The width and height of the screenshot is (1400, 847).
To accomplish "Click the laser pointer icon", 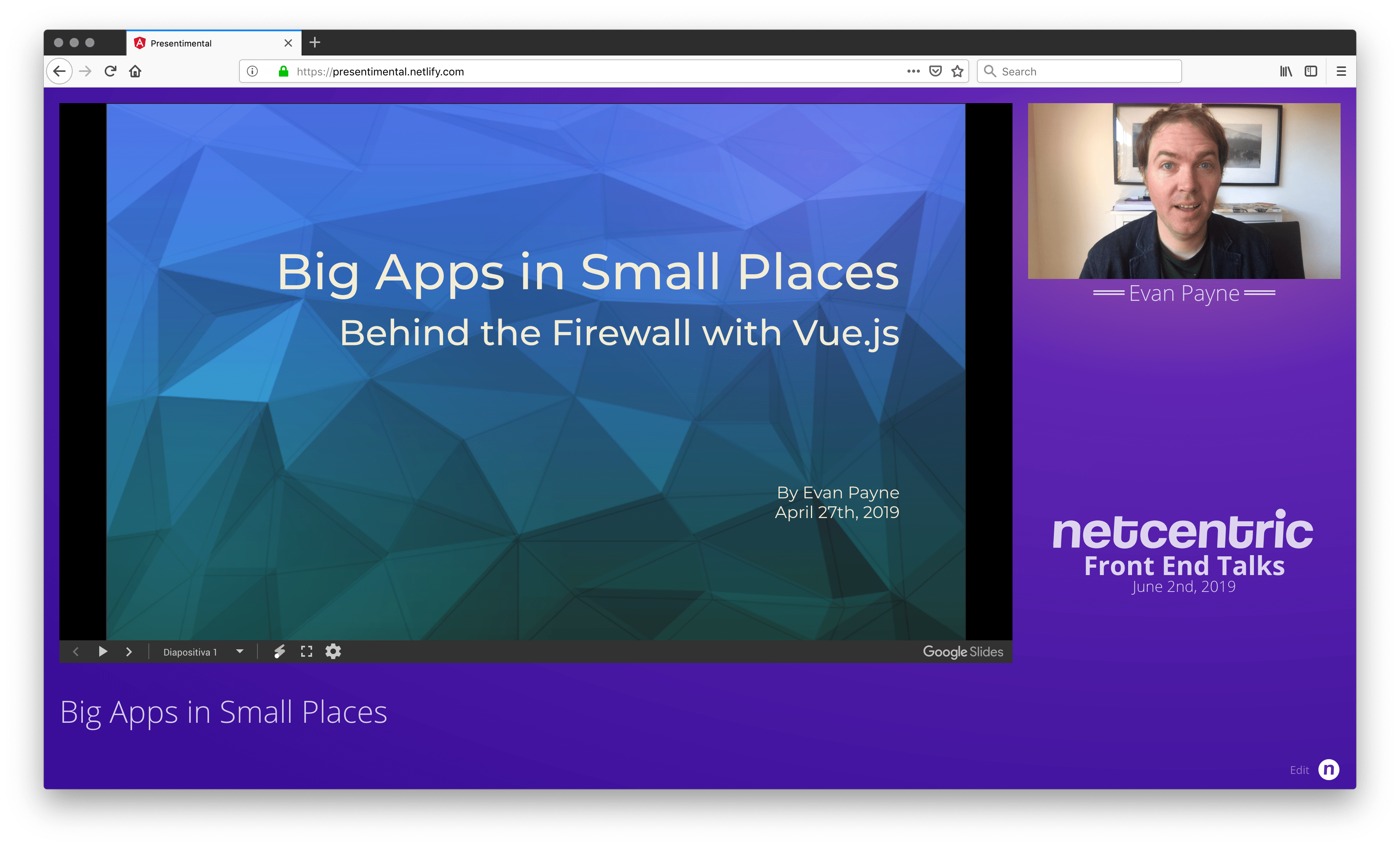I will click(x=280, y=651).
